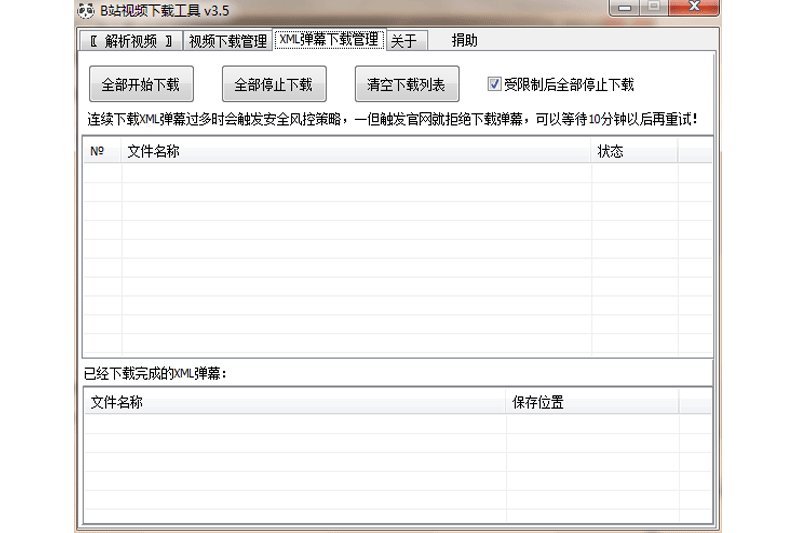Screen dimensions: 800x533
Task: Open the 【解析视频】 tab
Action: pyautogui.click(x=131, y=41)
